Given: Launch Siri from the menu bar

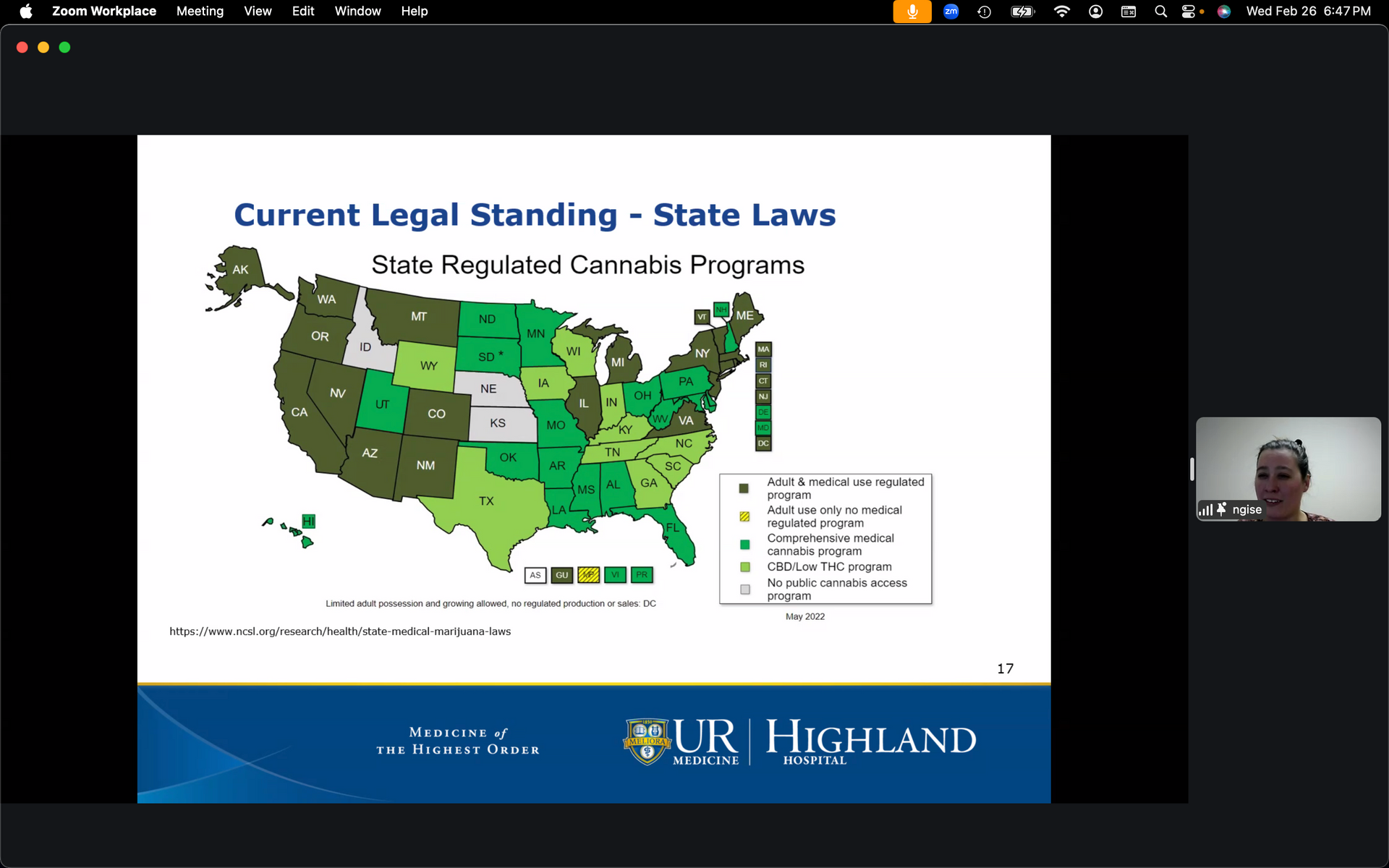Looking at the screenshot, I should pos(1224,12).
